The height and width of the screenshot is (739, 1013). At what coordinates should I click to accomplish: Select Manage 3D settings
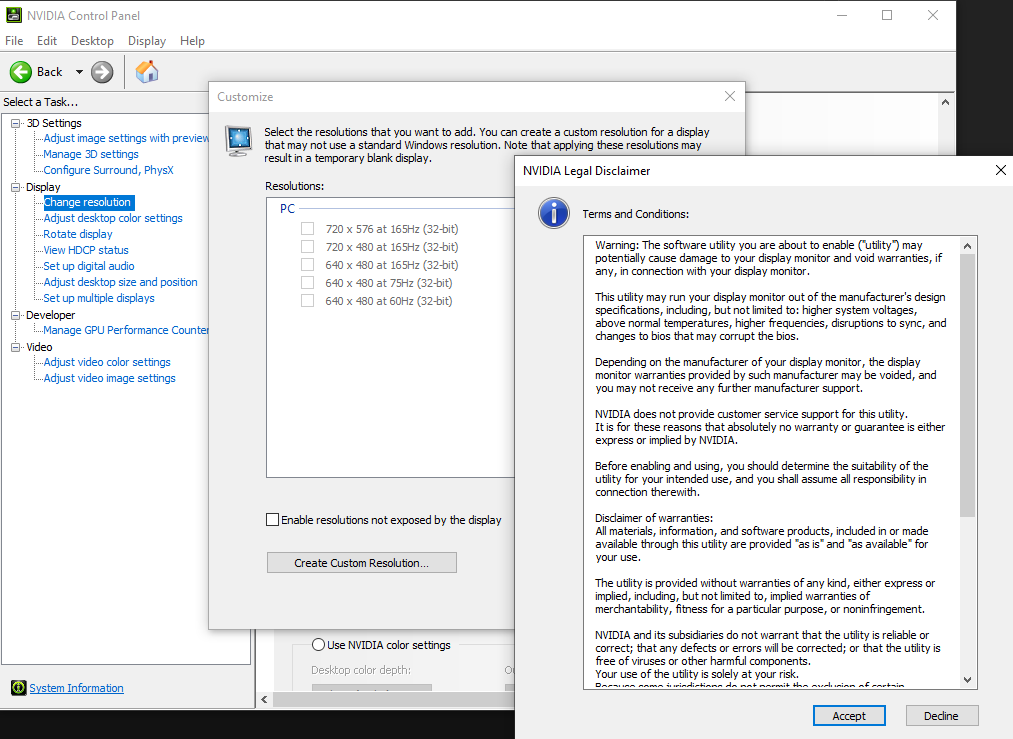coord(91,154)
